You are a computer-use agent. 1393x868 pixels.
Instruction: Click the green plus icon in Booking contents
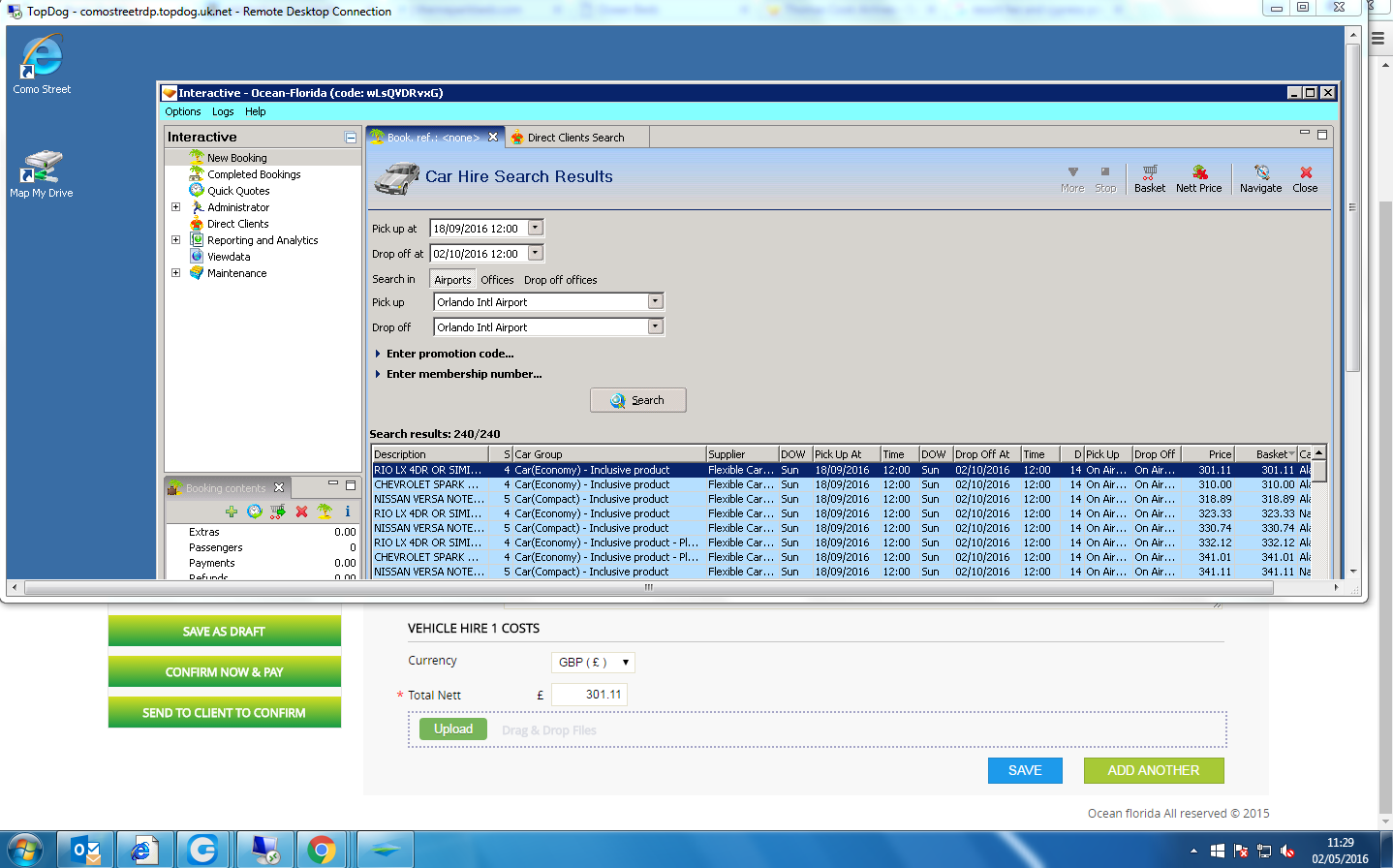[x=232, y=511]
